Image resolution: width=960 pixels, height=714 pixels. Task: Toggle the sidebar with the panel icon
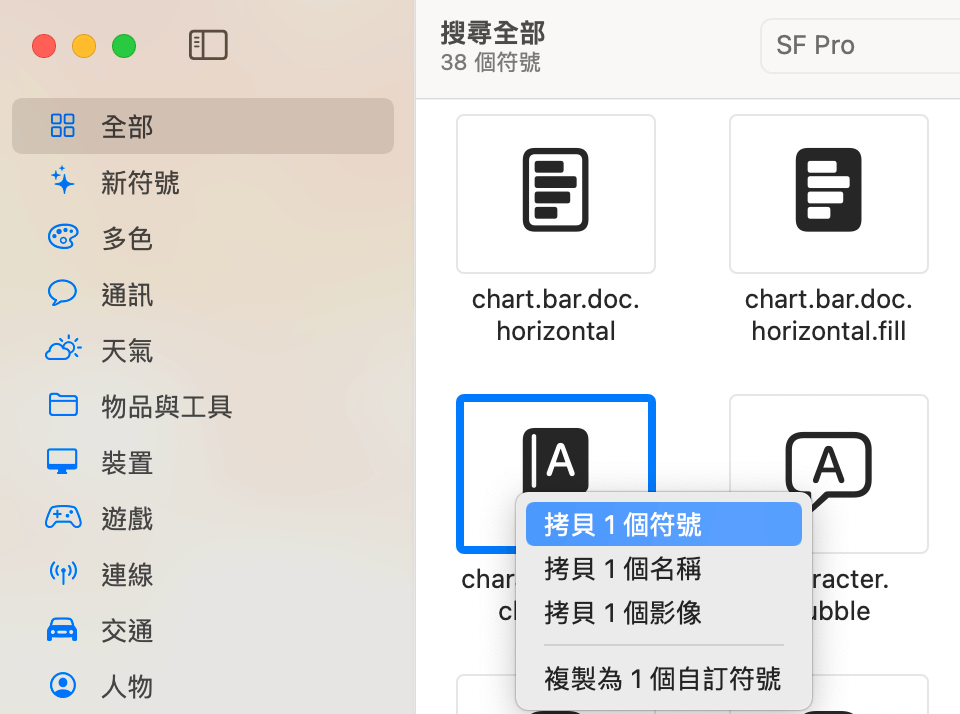tap(208, 45)
